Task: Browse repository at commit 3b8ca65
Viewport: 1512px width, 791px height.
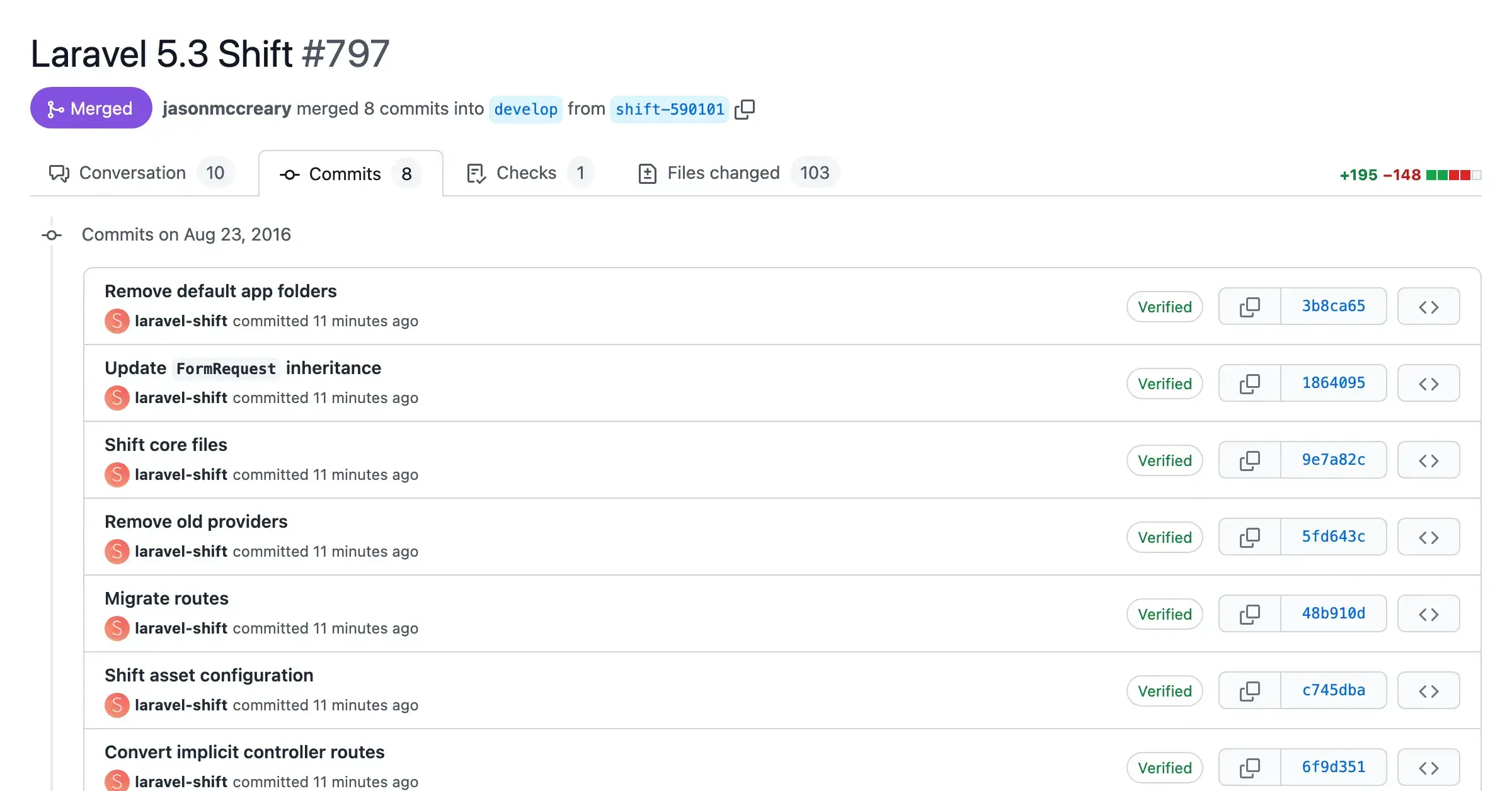Action: tap(1428, 307)
